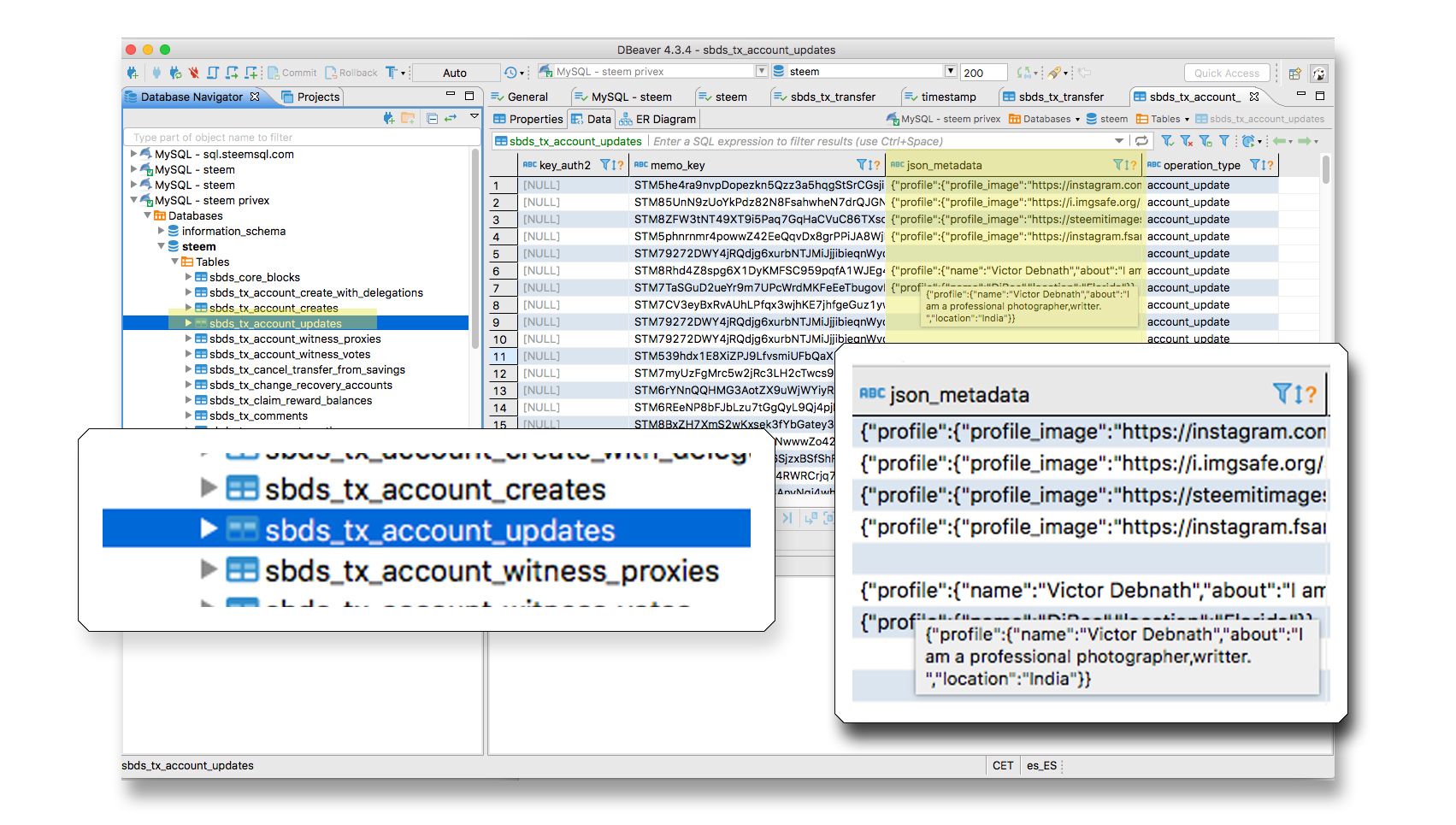Viewport: 1456px width, 825px height.
Task: Click the Collapse All icon in navigator
Action: 433,118
